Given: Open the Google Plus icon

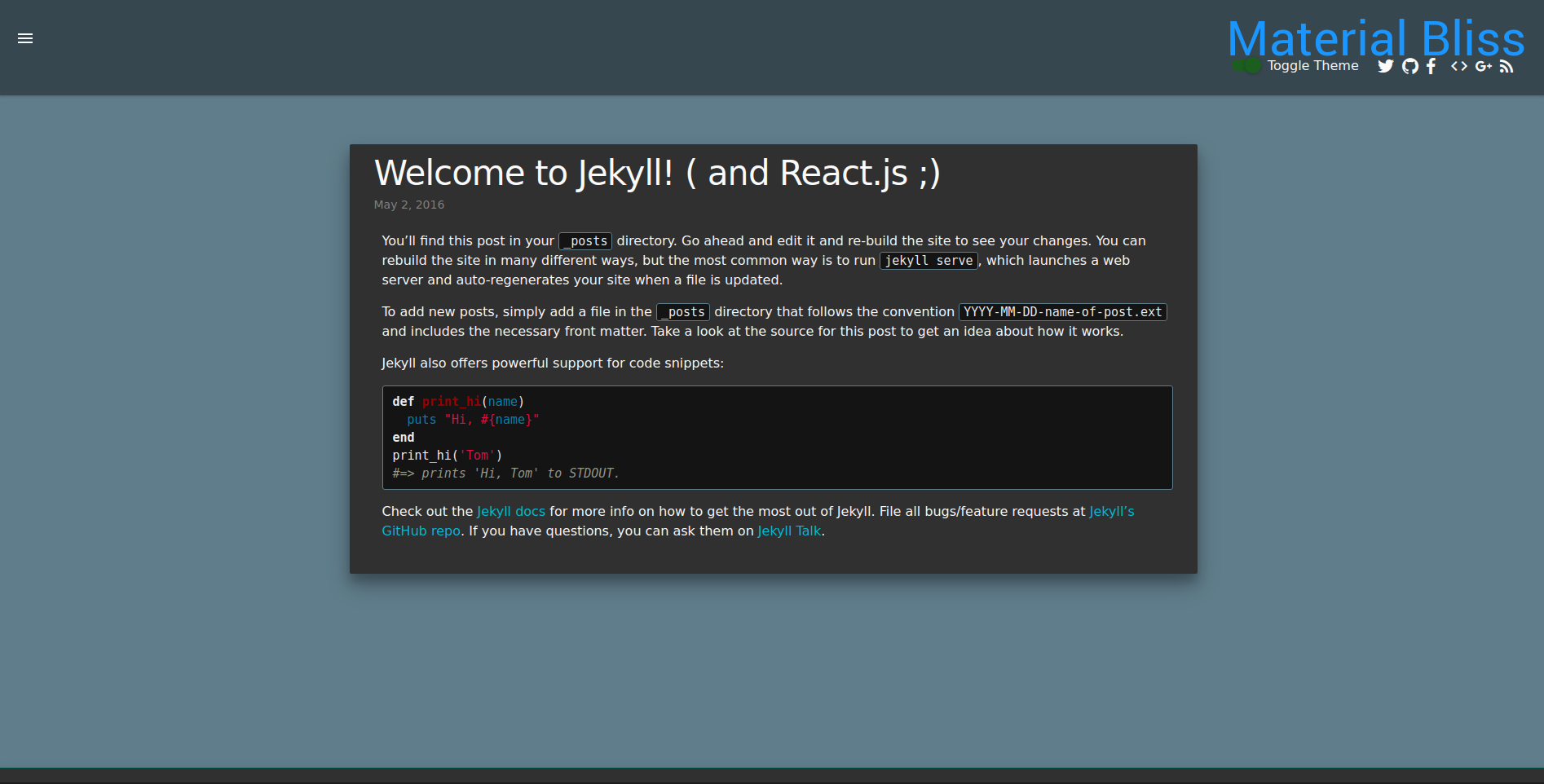Looking at the screenshot, I should 1484,66.
